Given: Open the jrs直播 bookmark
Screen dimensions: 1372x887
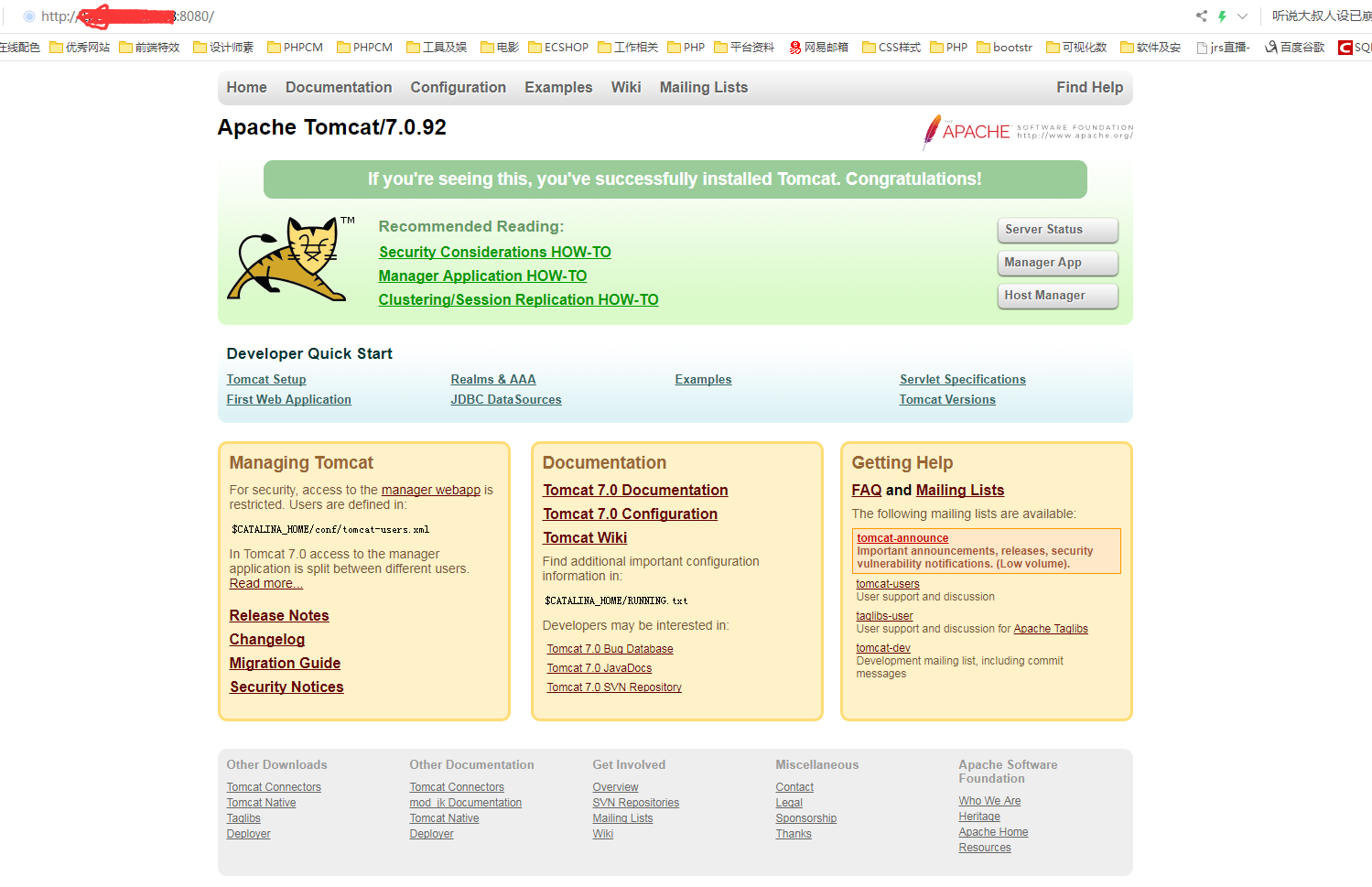Looking at the screenshot, I should tap(1223, 48).
